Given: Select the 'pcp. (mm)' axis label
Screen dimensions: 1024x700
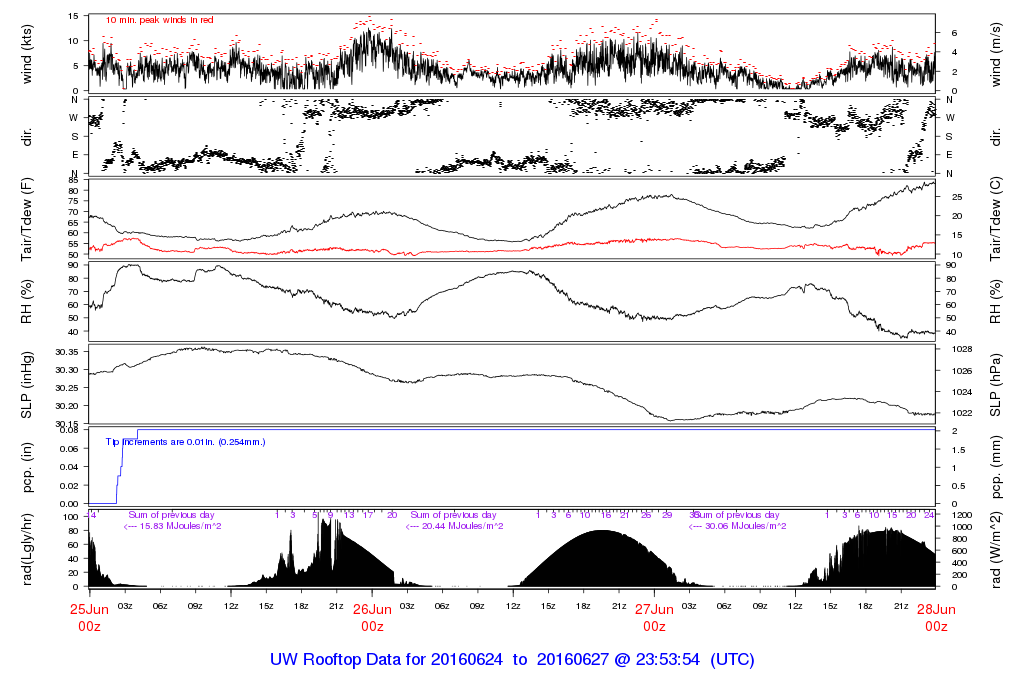Looking at the screenshot, I should tap(999, 466).
